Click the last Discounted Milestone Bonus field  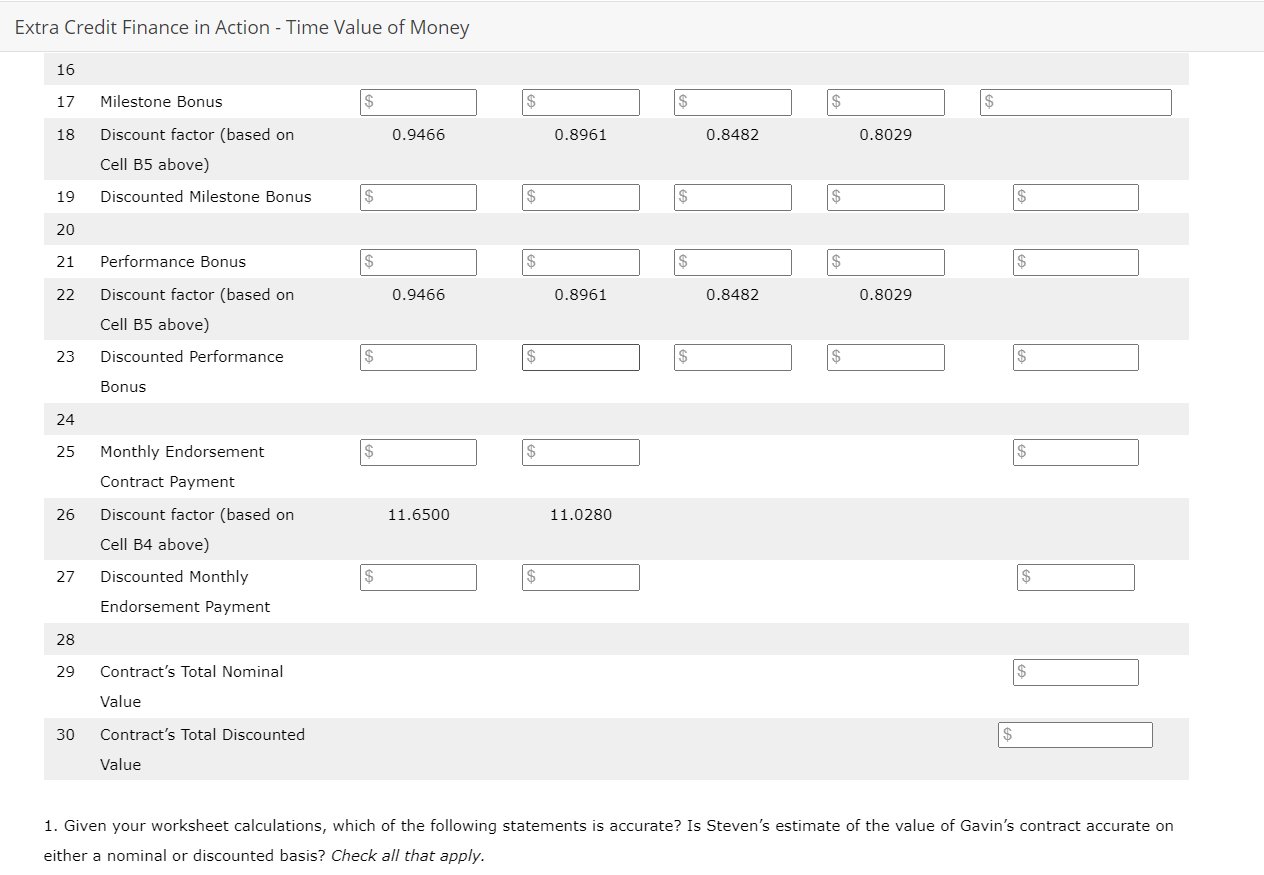click(1075, 197)
